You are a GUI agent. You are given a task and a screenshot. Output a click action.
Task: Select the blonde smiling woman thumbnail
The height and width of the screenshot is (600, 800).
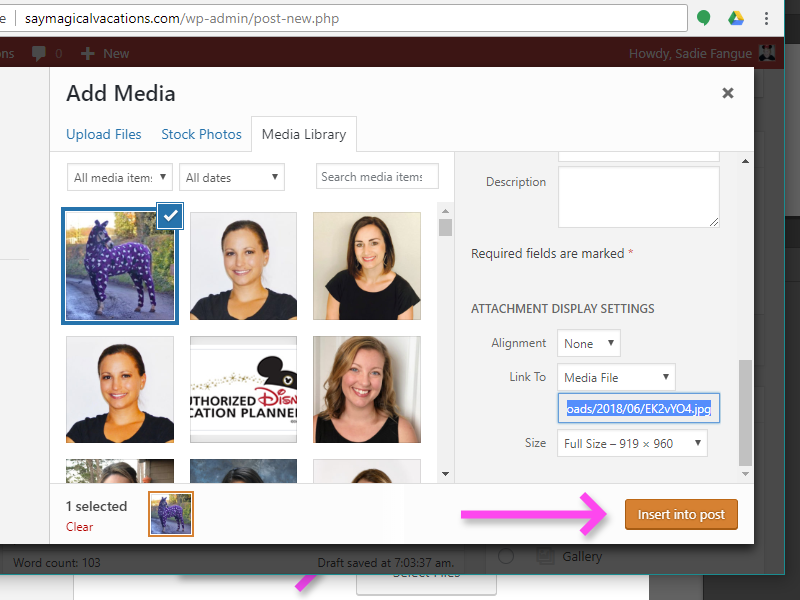(x=367, y=389)
